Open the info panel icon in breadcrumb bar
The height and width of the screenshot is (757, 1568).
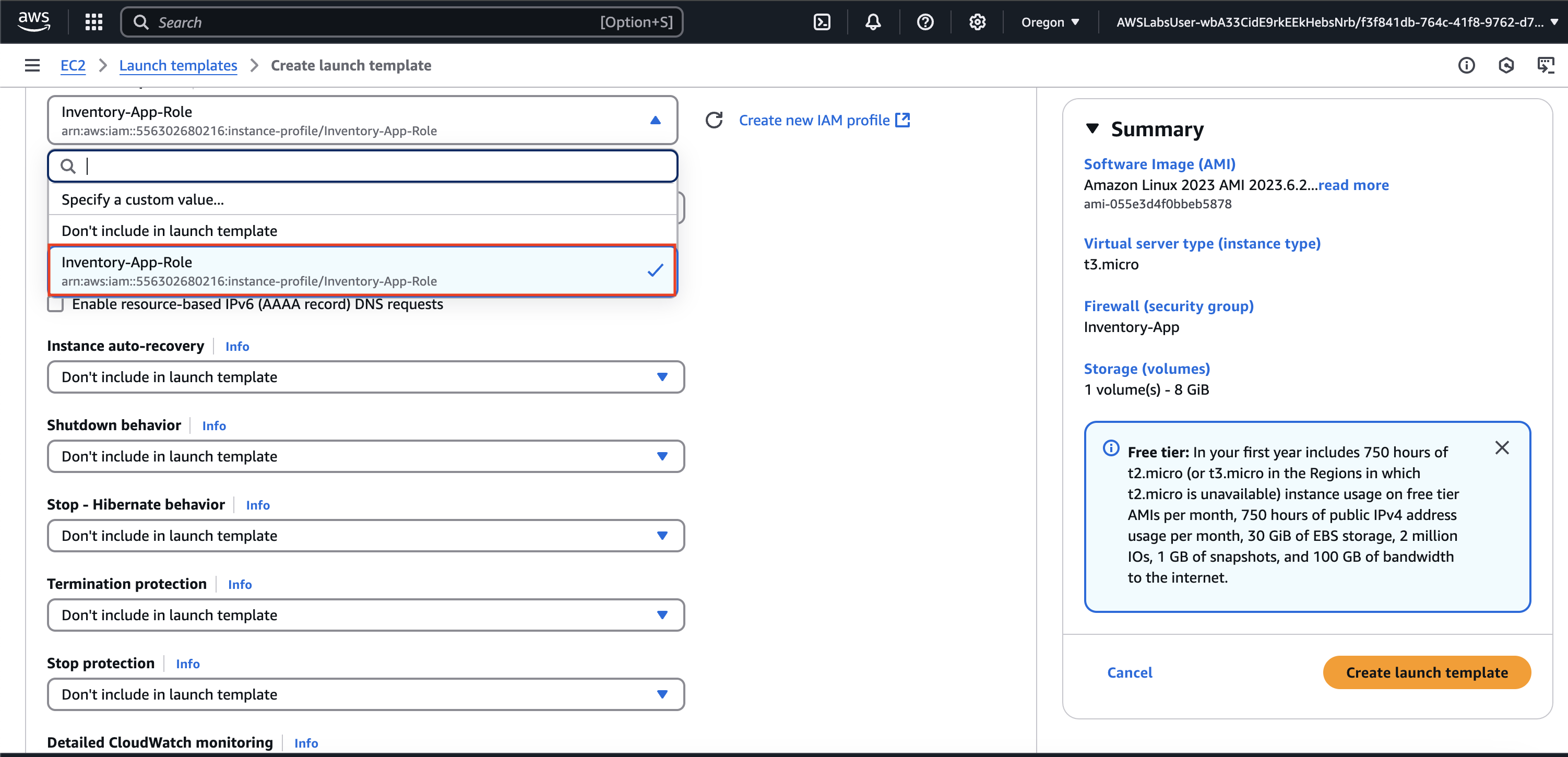[1466, 65]
